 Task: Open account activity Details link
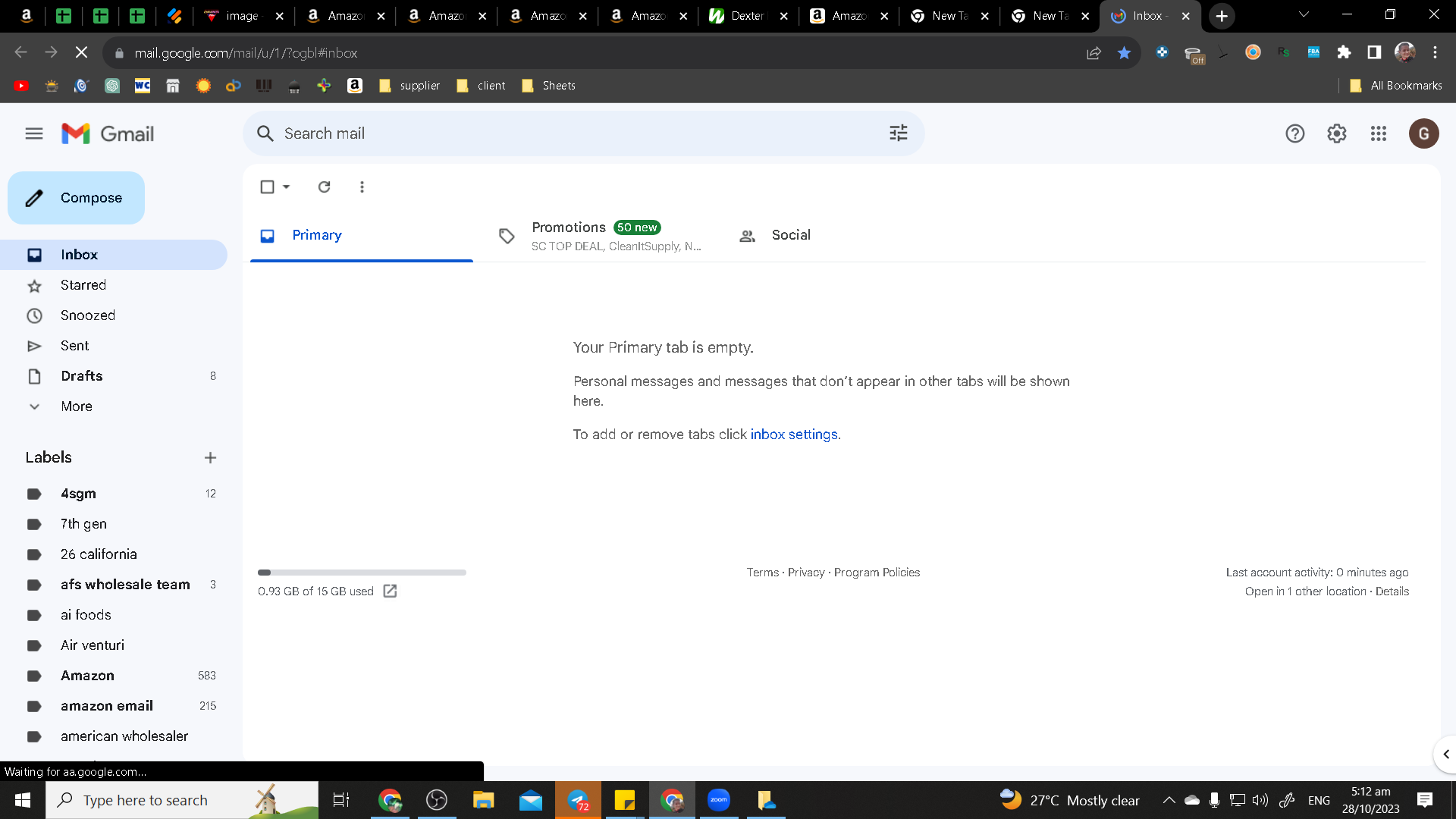click(1392, 591)
